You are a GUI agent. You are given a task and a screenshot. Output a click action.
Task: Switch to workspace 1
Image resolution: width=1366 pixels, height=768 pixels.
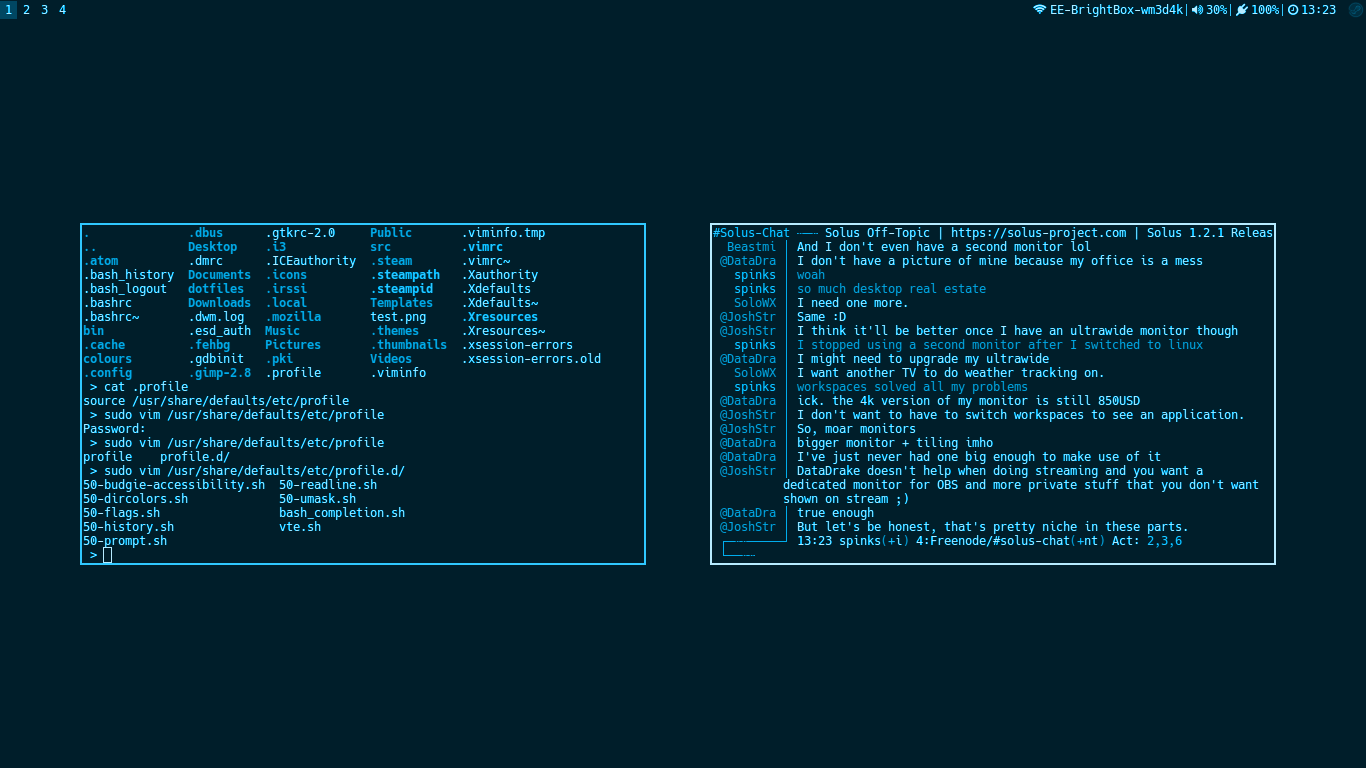[x=8, y=9]
